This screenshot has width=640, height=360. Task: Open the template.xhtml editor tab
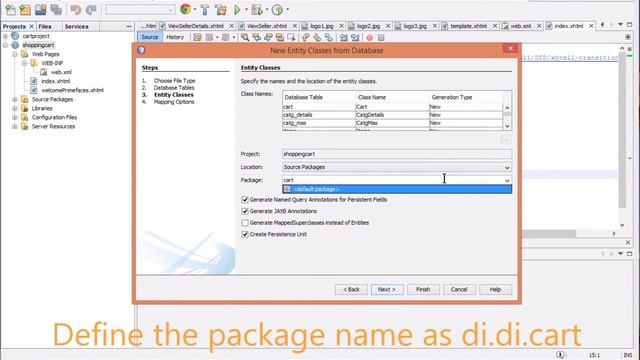coord(469,26)
